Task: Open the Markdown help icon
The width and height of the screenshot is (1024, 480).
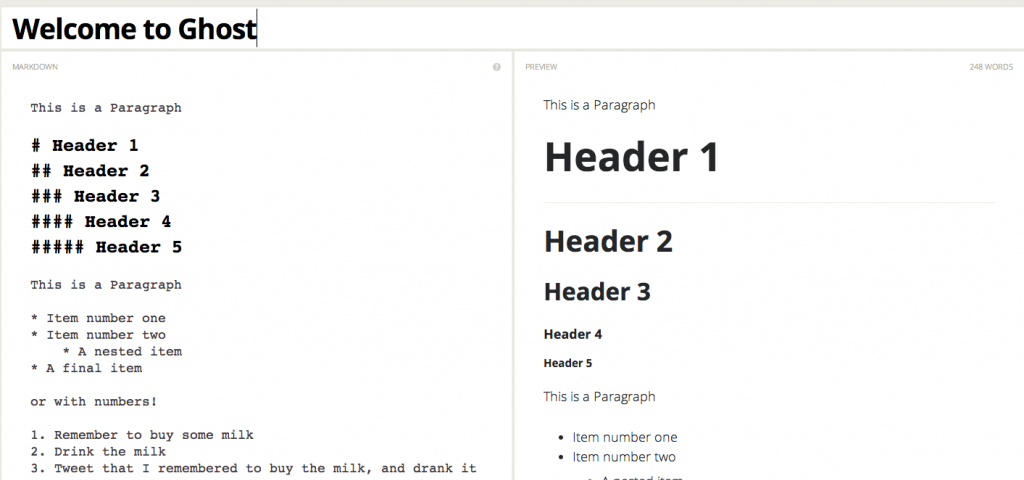Action: 496,67
